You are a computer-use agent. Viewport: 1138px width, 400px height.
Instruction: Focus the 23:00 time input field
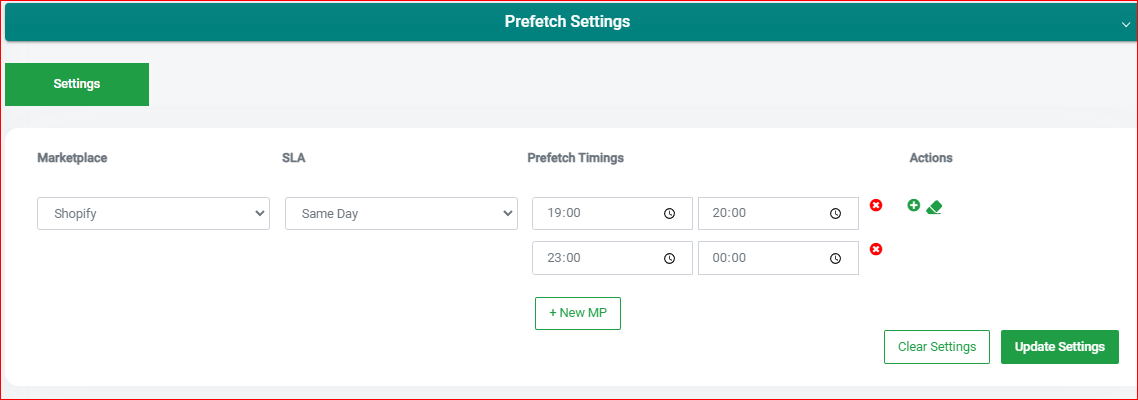coord(612,258)
